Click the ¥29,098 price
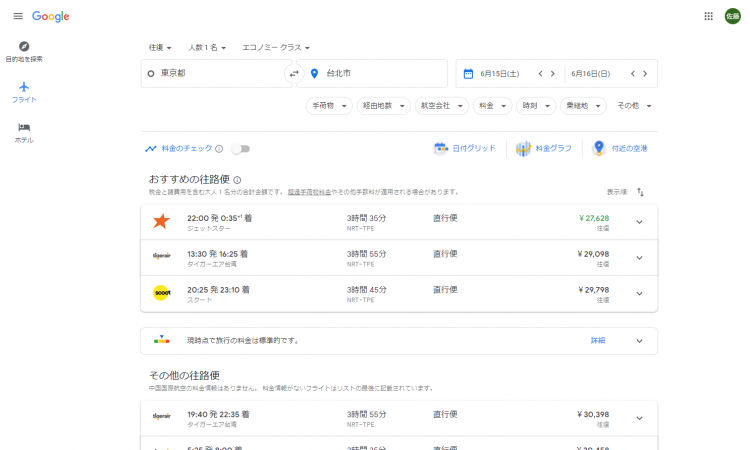The width and height of the screenshot is (750, 450). pyautogui.click(x=593, y=254)
